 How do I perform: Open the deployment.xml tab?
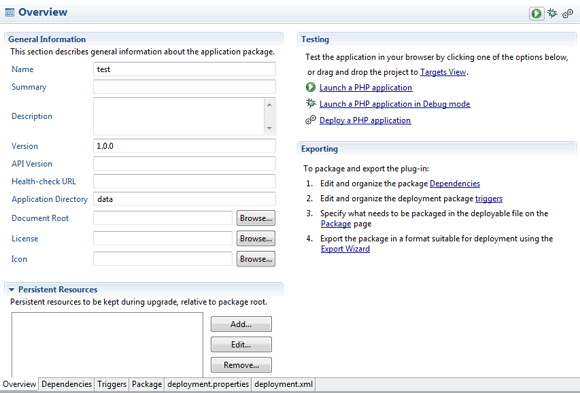(283, 384)
